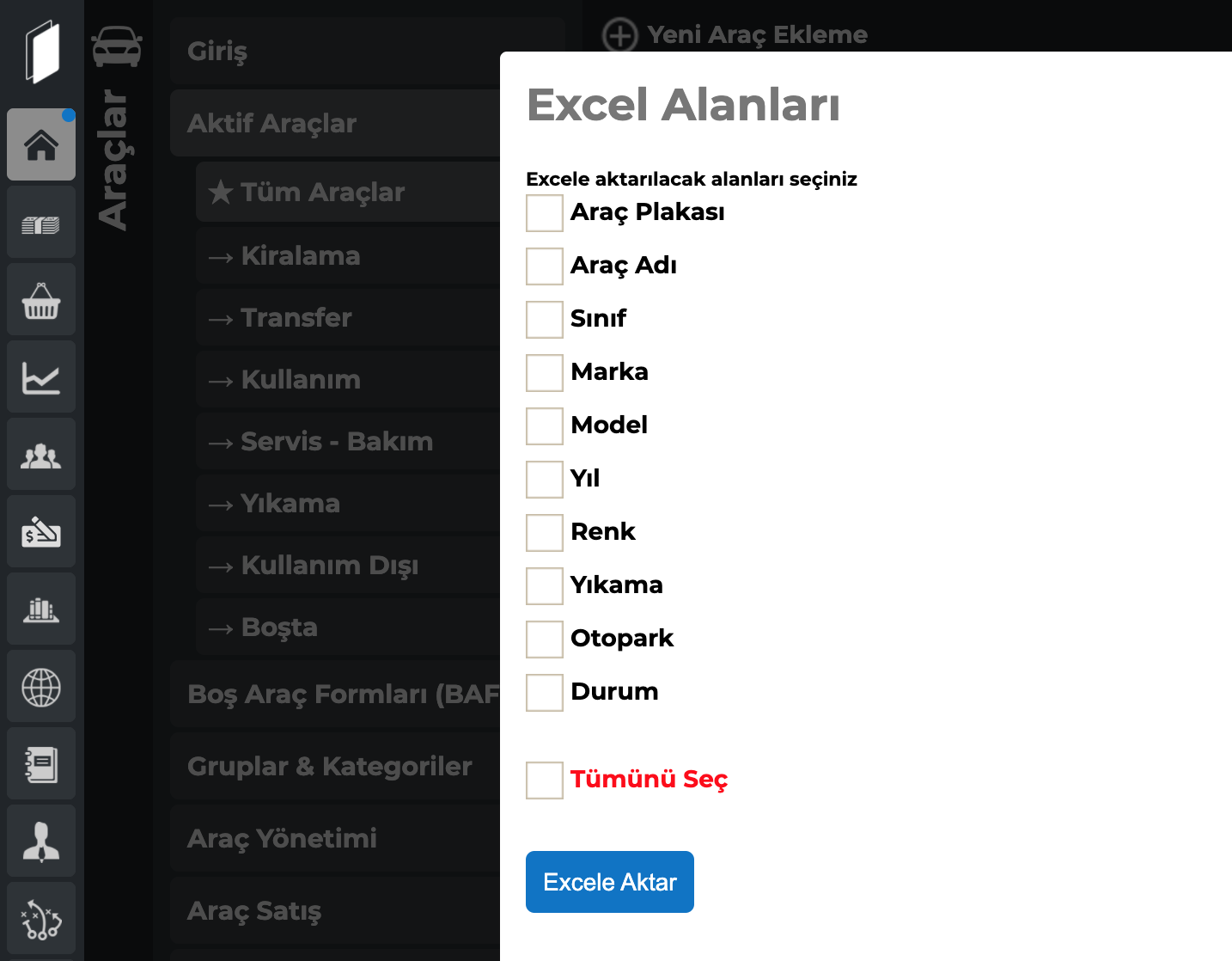The image size is (1232, 961).
Task: Click the Araç Plakası label text
Action: (647, 212)
